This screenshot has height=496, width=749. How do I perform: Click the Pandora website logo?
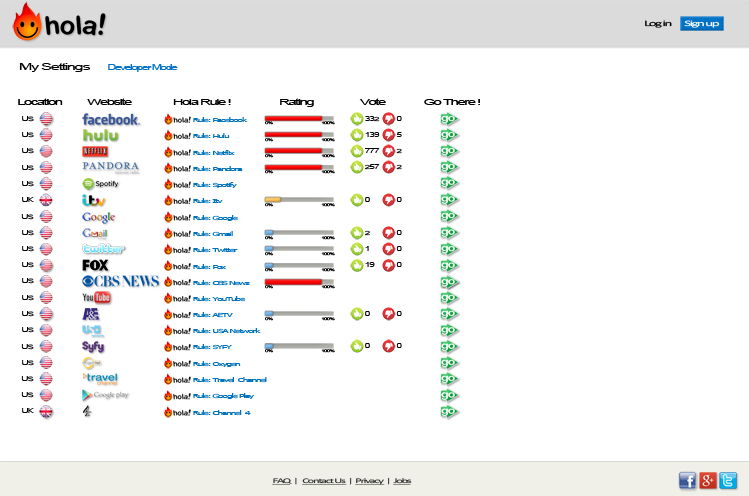tap(110, 167)
